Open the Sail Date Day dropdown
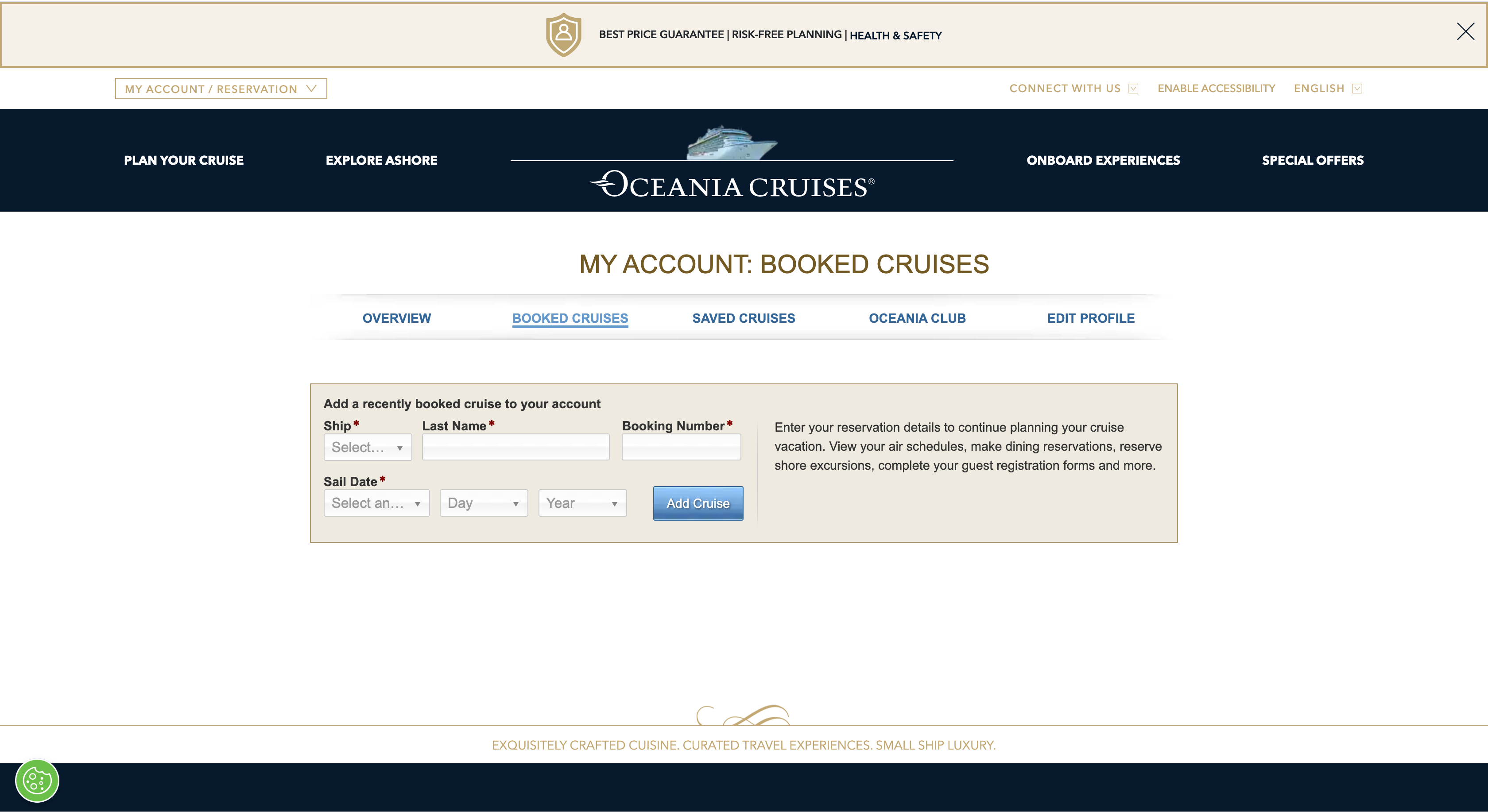 click(x=484, y=503)
